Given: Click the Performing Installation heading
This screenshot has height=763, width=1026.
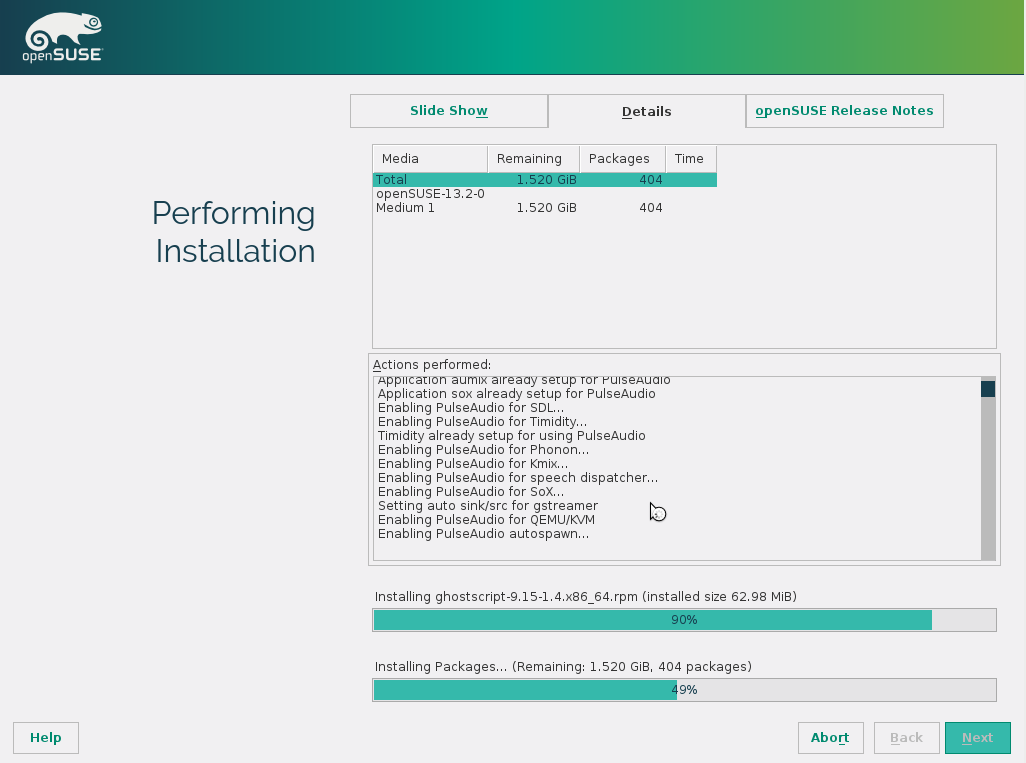Looking at the screenshot, I should pyautogui.click(x=234, y=232).
